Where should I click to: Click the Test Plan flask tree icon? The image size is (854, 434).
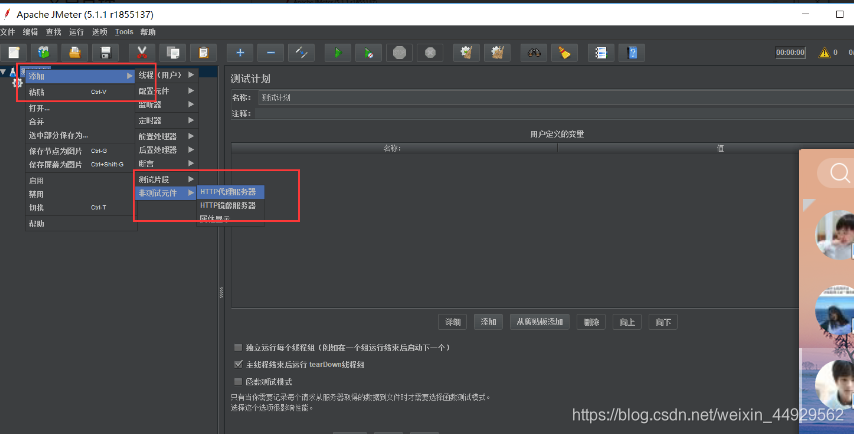(x=13, y=72)
